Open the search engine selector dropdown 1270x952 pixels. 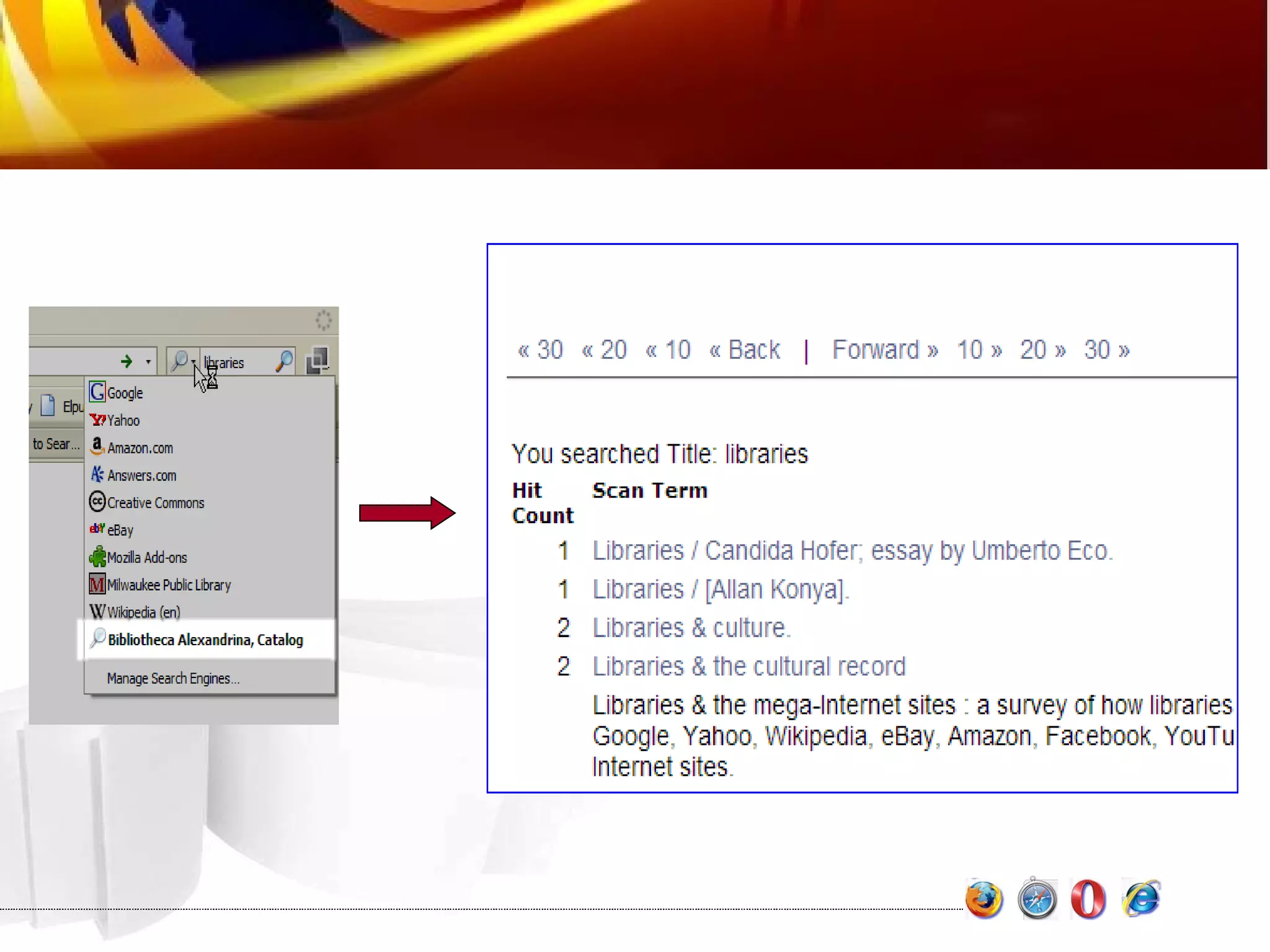click(x=183, y=361)
